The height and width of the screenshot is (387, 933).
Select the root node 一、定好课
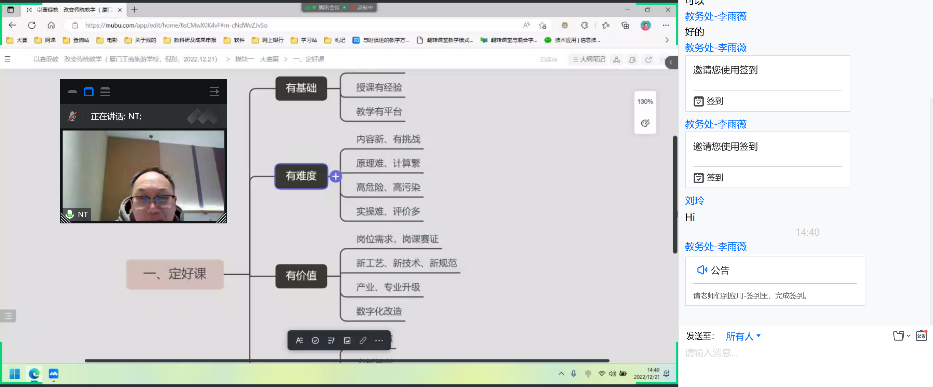pyautogui.click(x=175, y=274)
